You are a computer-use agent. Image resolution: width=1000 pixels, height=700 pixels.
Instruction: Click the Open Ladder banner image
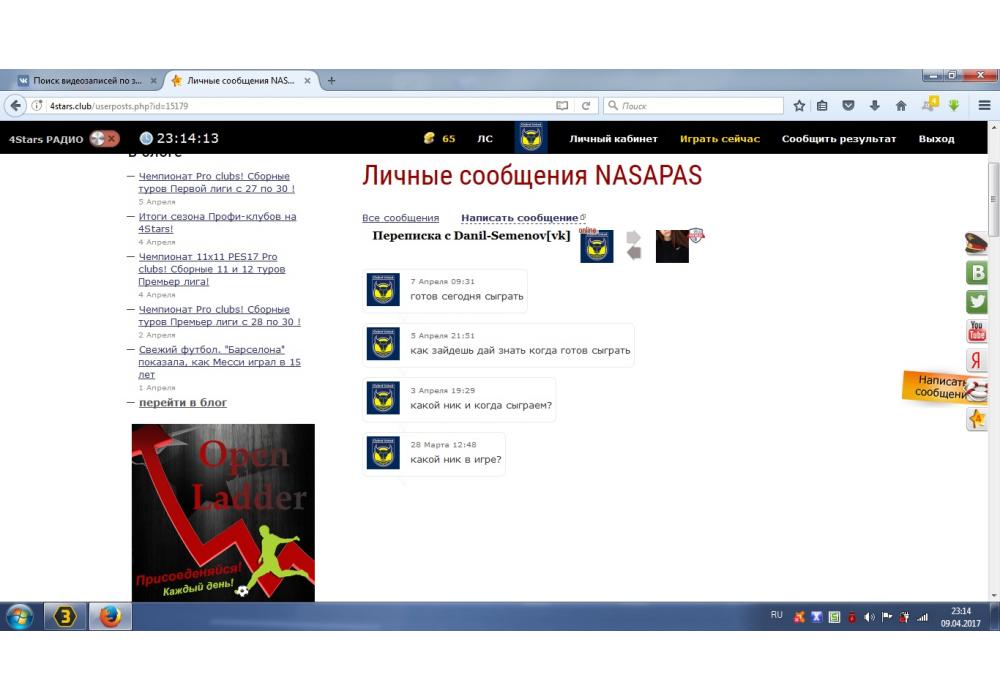[x=223, y=512]
